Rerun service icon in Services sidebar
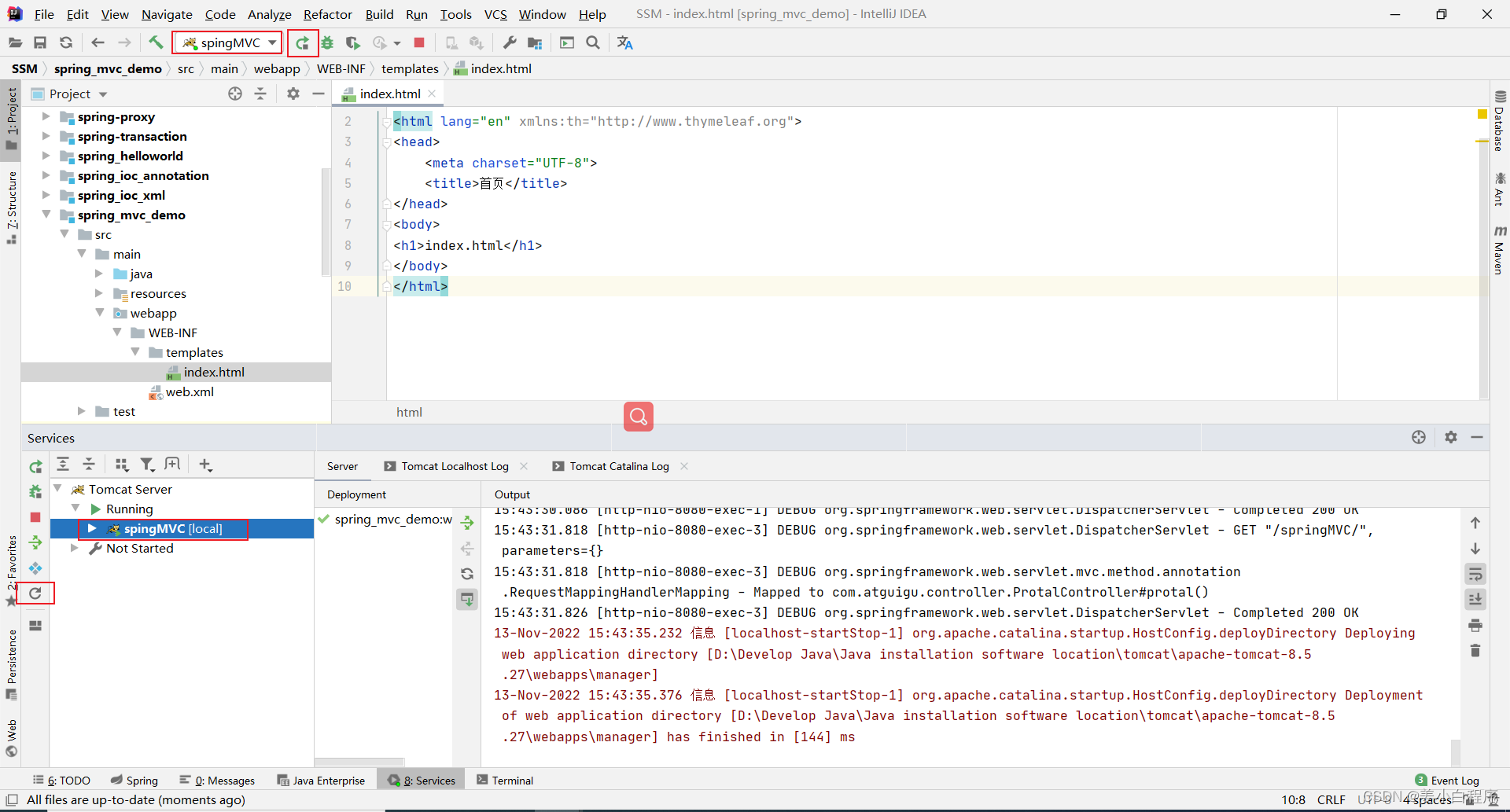Image resolution: width=1510 pixels, height=812 pixels. click(x=35, y=467)
